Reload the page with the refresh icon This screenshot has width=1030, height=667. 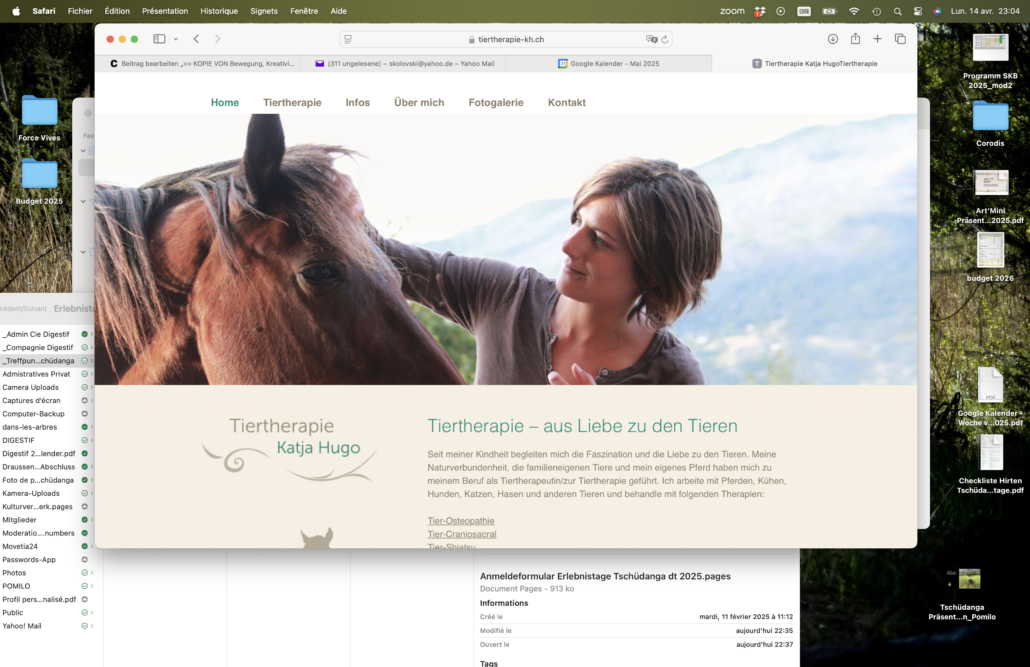pos(665,39)
